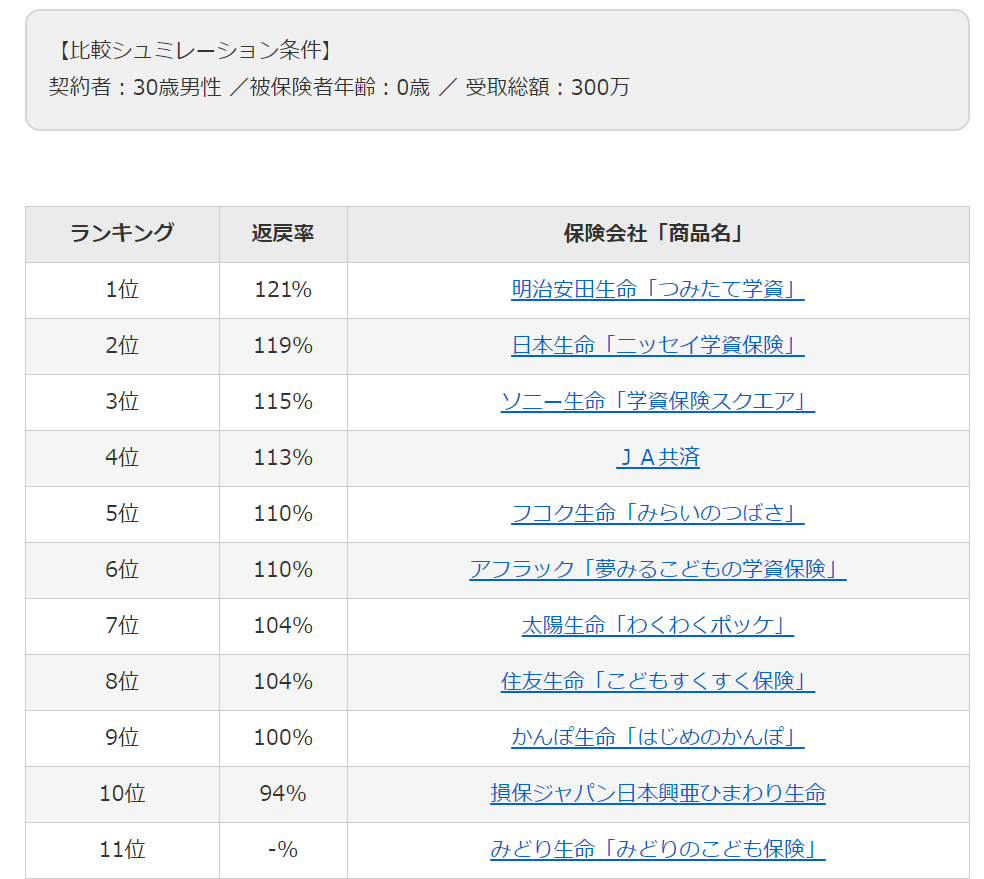Click the 被保険者年齢：0歳 condition text
The image size is (984, 879).
coord(340,87)
